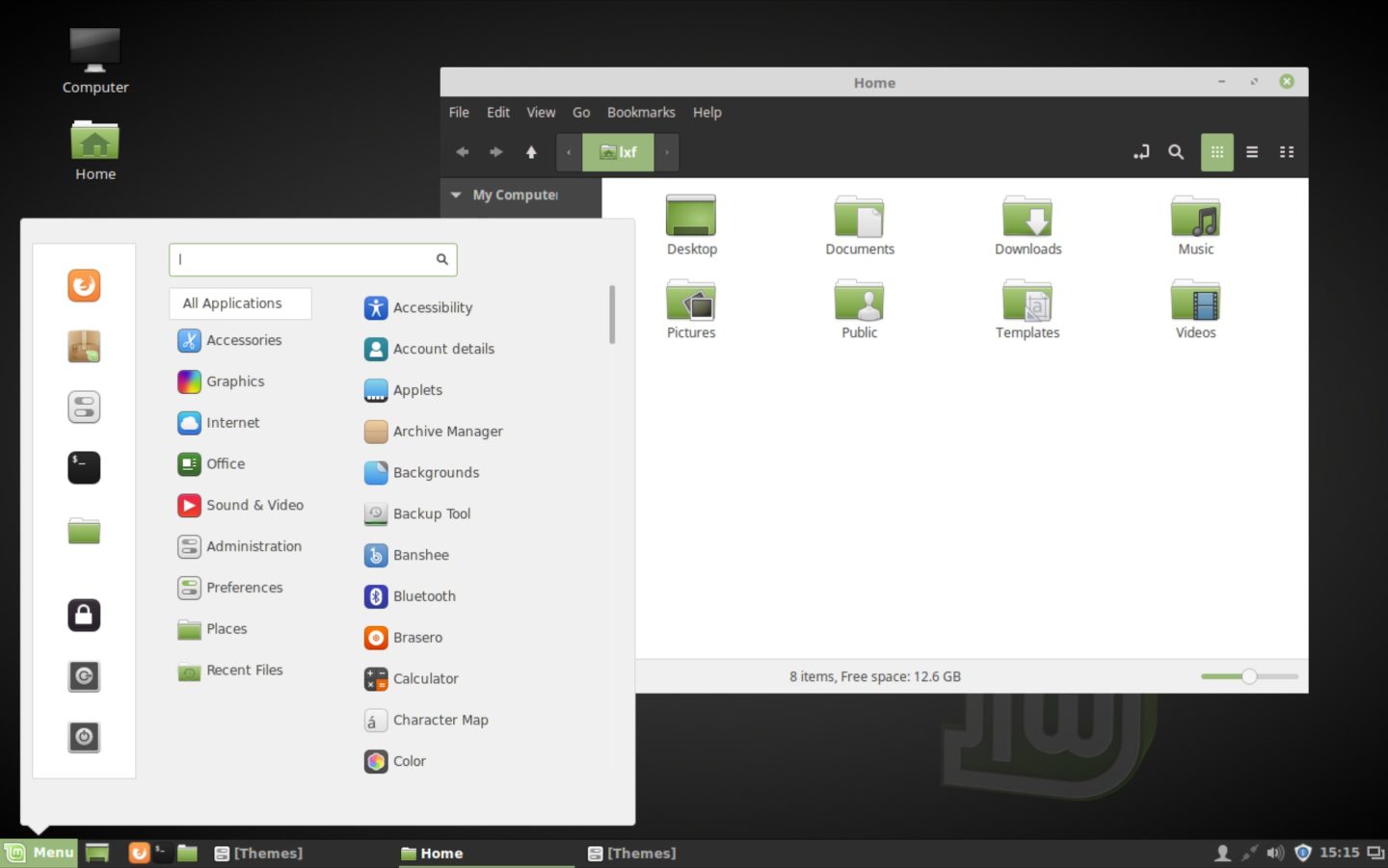
Task: Toggle the location entry bar in Nemo
Action: click(1140, 151)
